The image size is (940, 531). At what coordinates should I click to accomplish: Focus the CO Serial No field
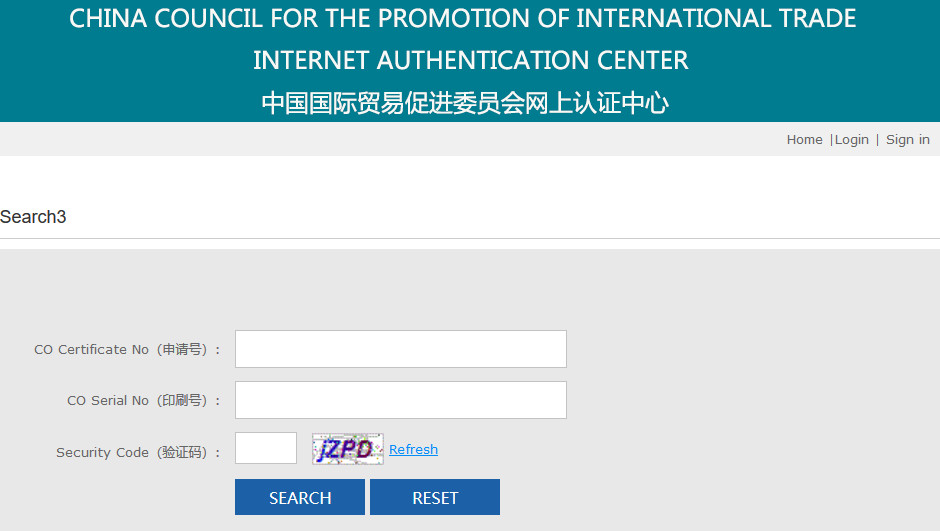pos(400,400)
